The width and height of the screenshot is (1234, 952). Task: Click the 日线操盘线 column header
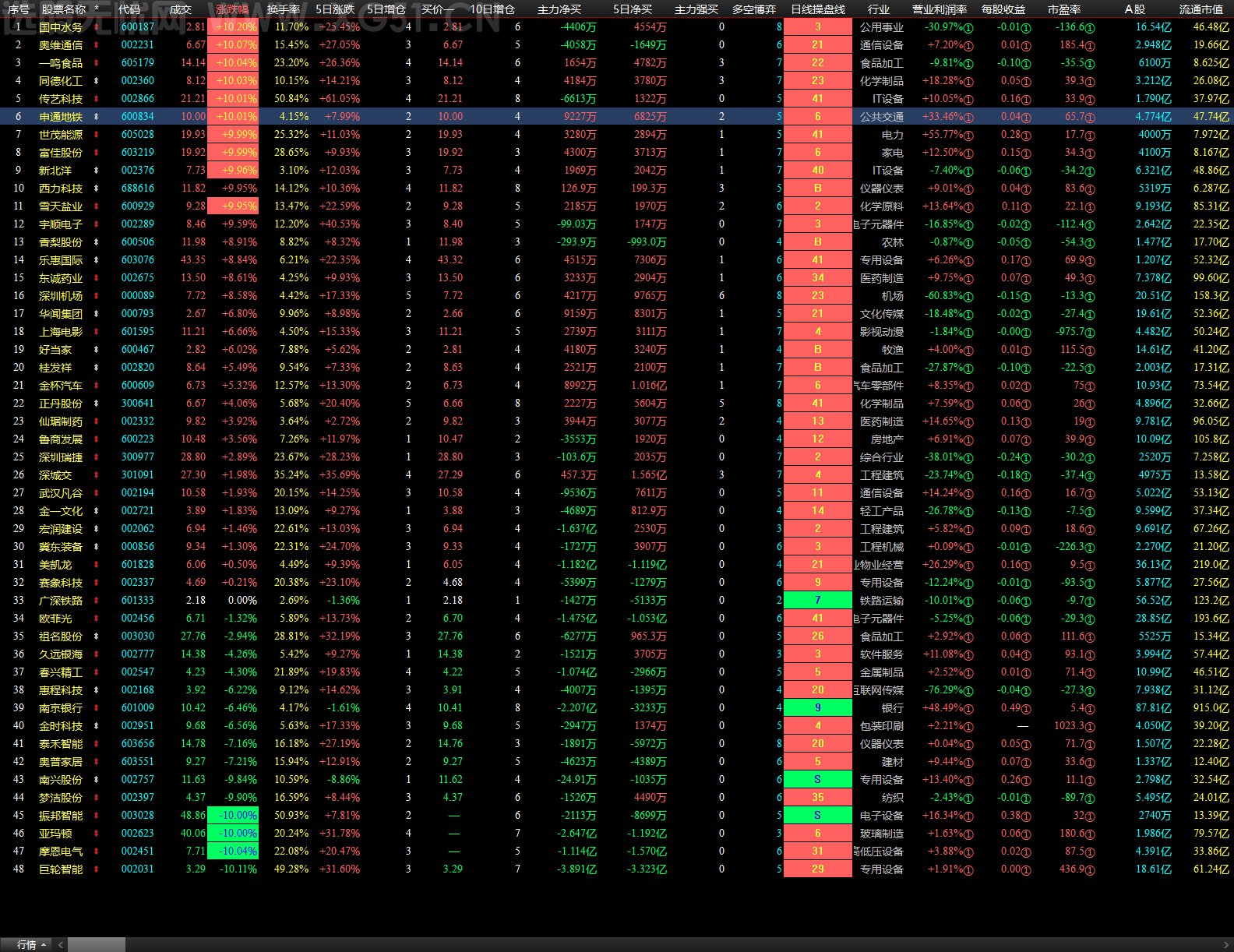click(x=818, y=9)
